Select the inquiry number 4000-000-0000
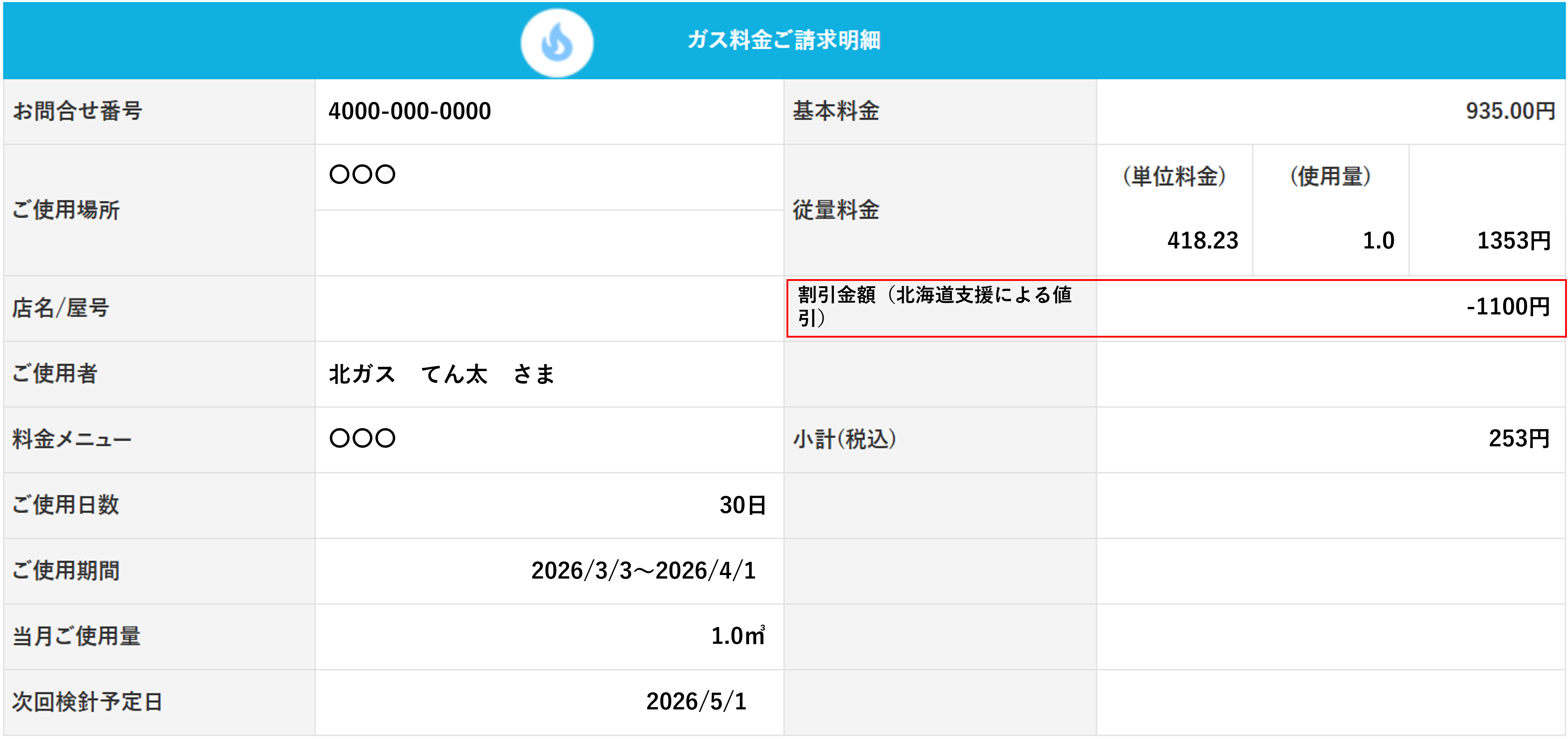The width and height of the screenshot is (1568, 739). pyautogui.click(x=409, y=111)
